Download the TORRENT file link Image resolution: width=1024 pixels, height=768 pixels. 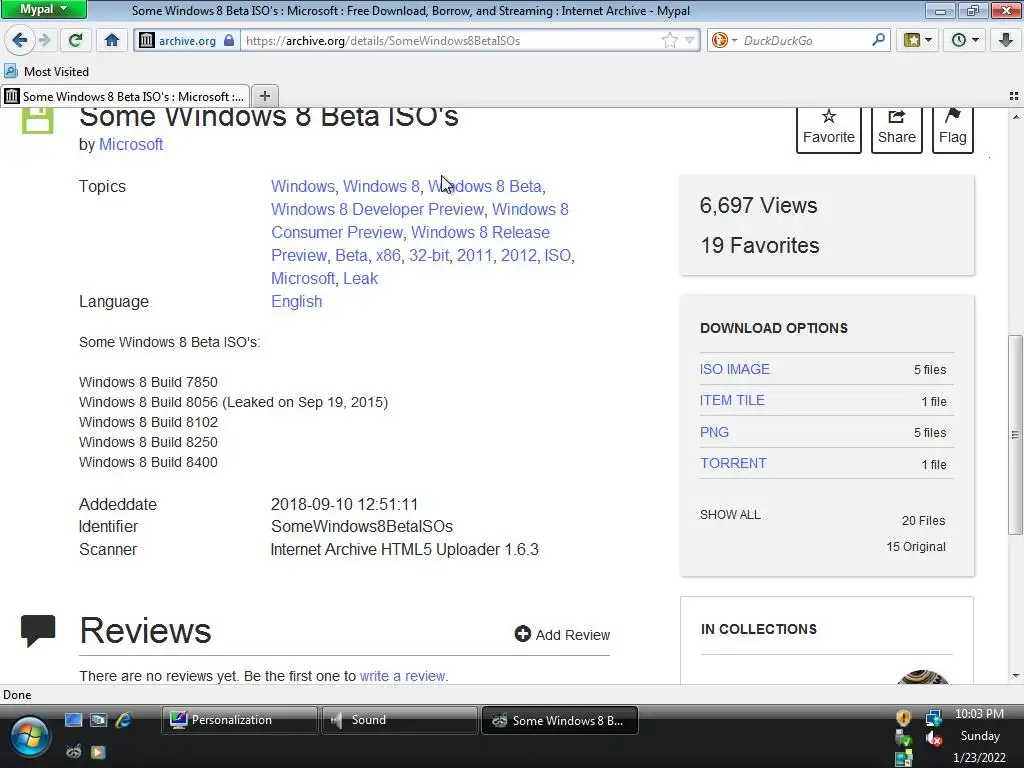[733, 463]
